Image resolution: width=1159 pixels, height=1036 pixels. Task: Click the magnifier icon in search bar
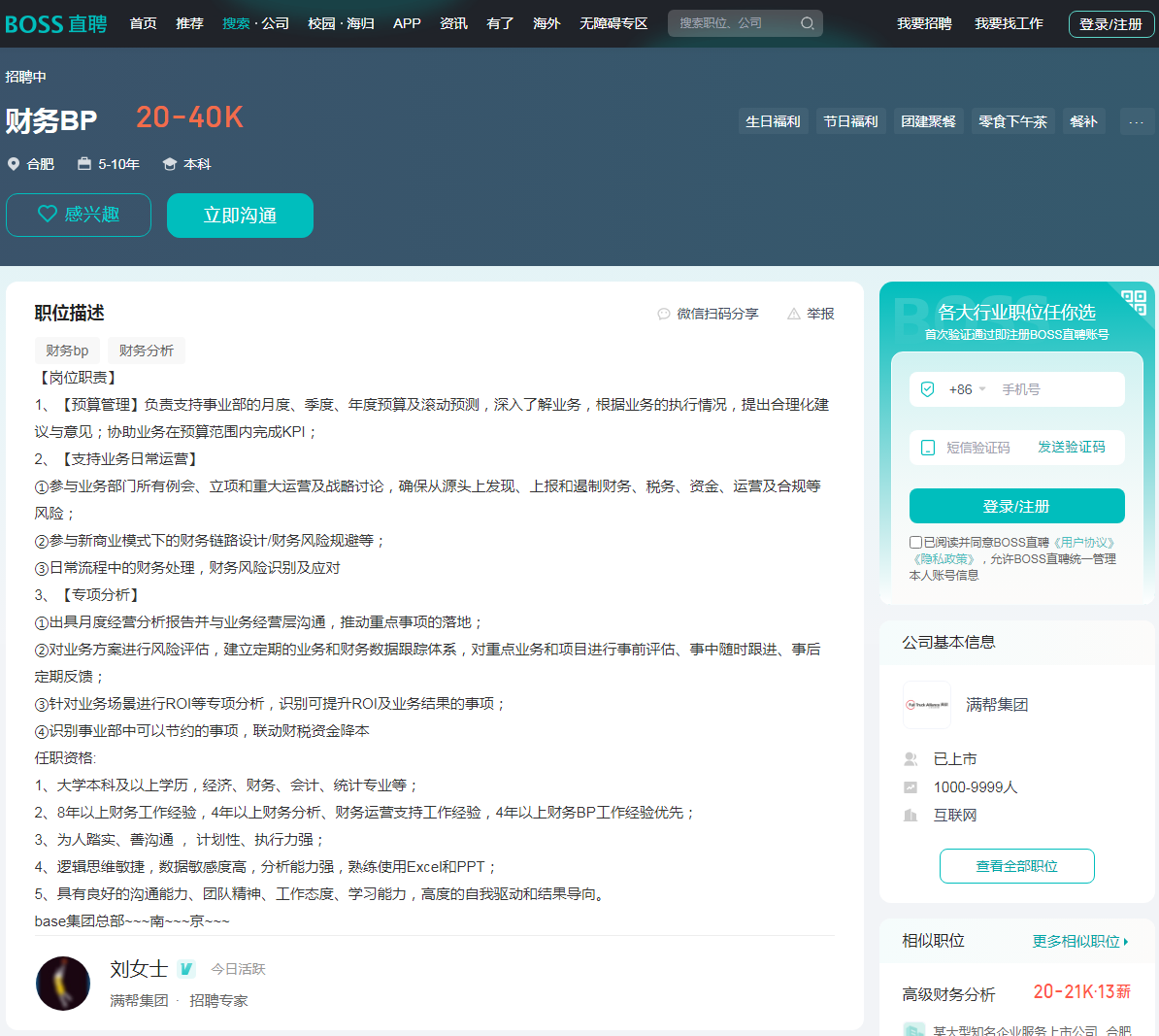807,23
